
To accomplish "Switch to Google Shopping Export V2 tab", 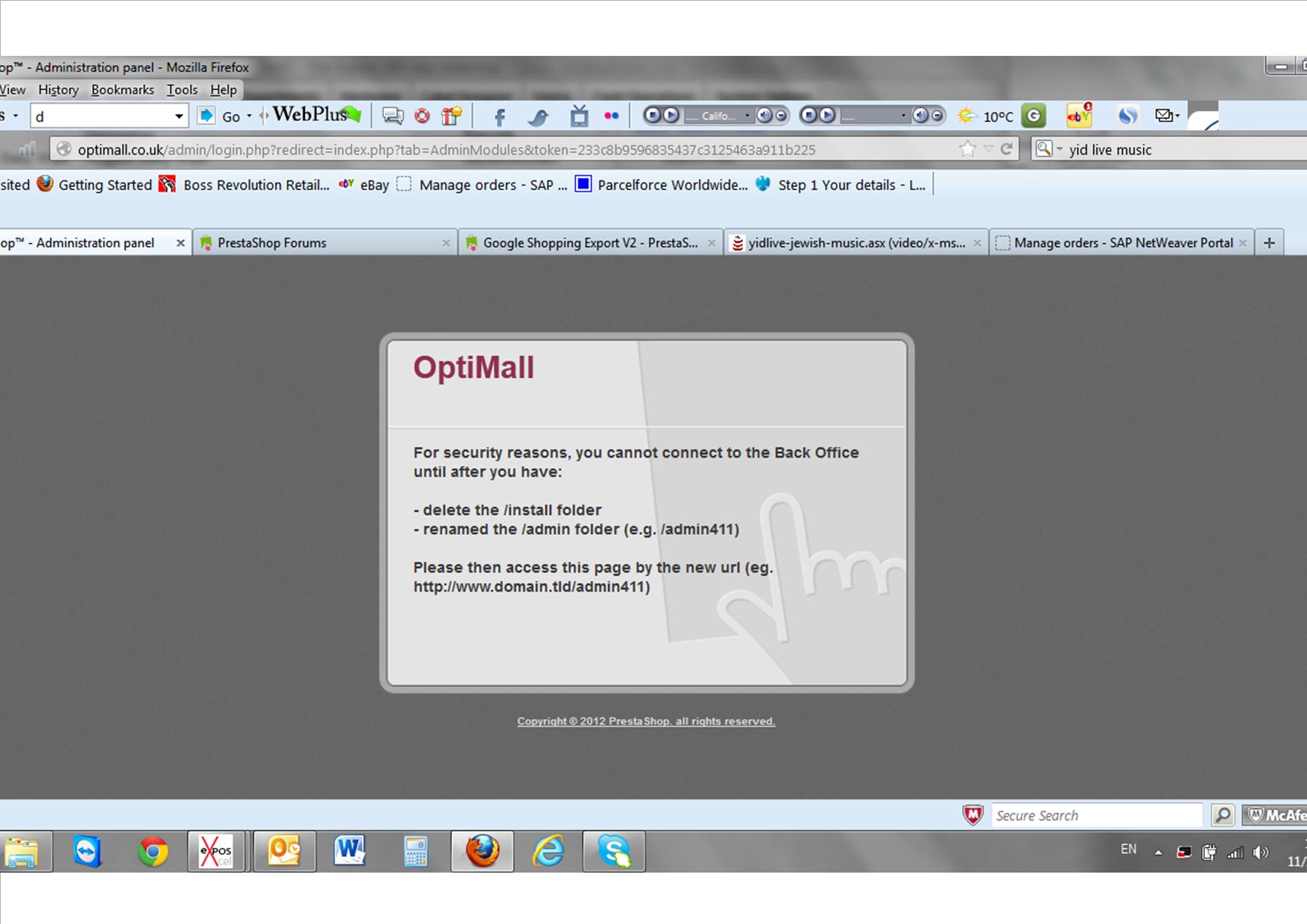I will tap(590, 243).
